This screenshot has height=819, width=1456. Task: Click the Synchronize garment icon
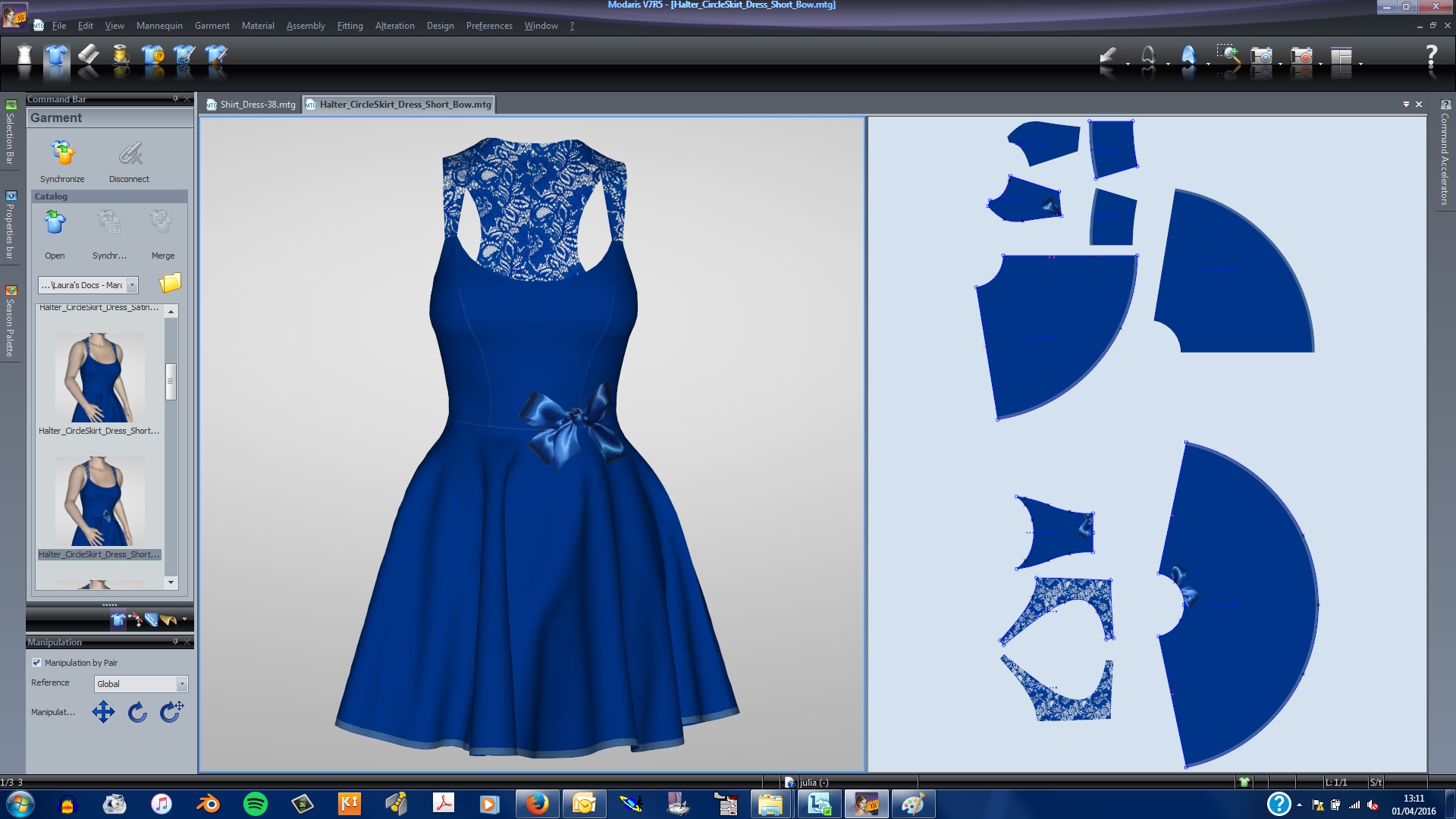click(62, 154)
